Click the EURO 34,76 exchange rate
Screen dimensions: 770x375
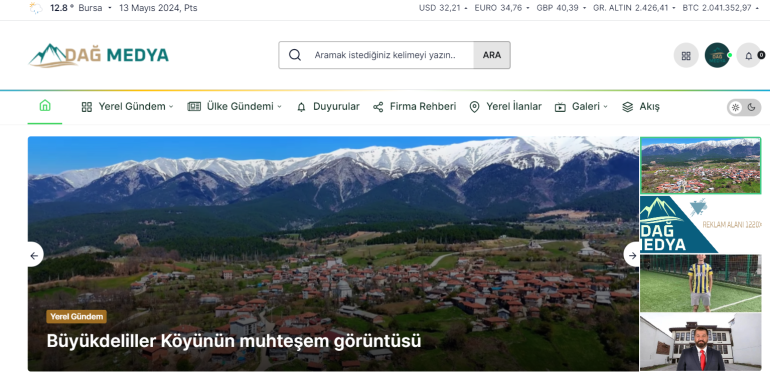click(498, 8)
